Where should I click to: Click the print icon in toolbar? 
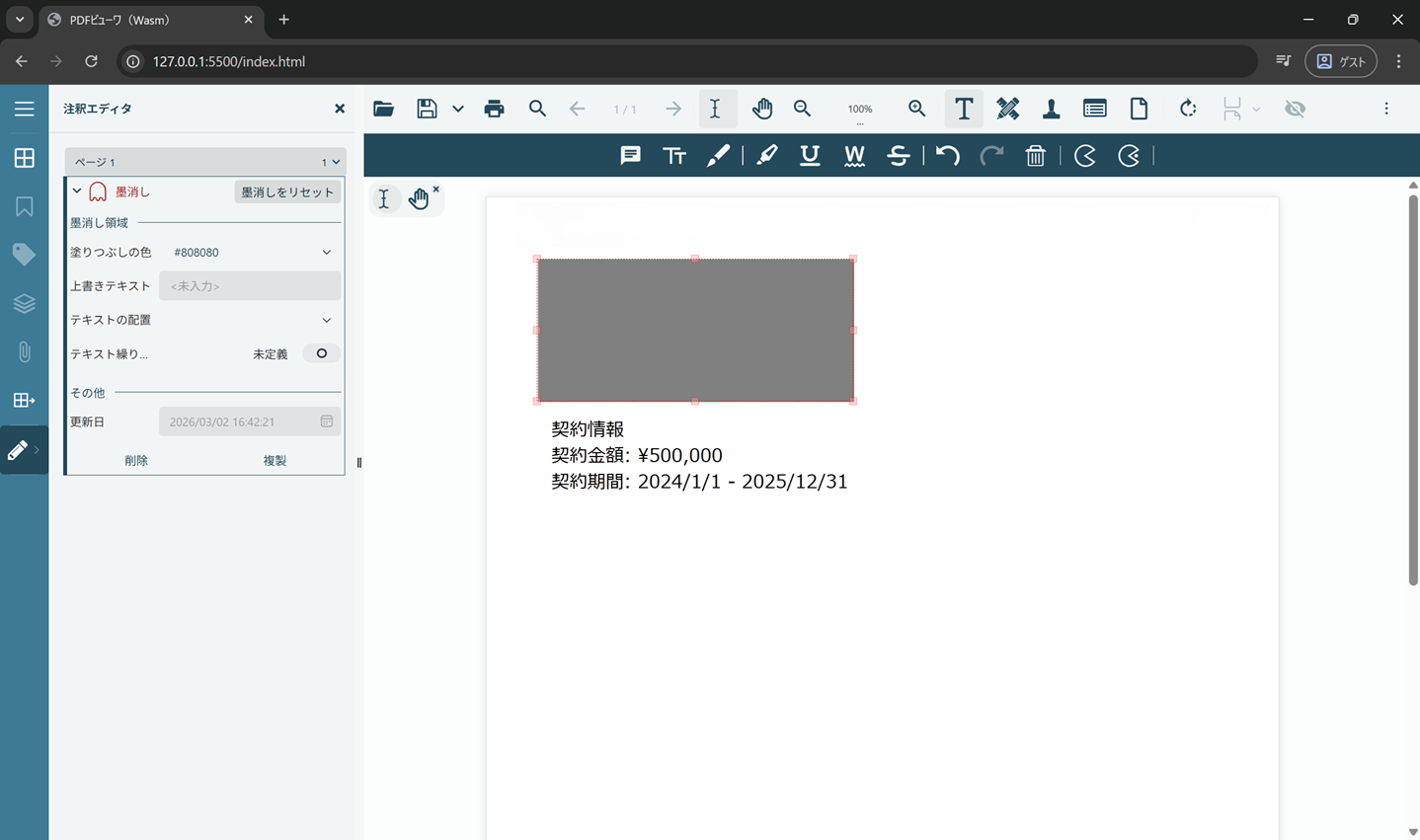(494, 109)
